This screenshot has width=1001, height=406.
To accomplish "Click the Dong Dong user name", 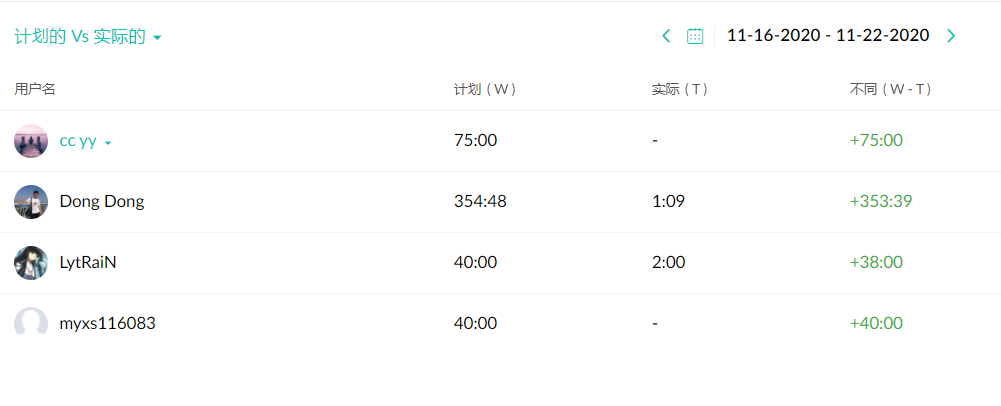I will (102, 202).
